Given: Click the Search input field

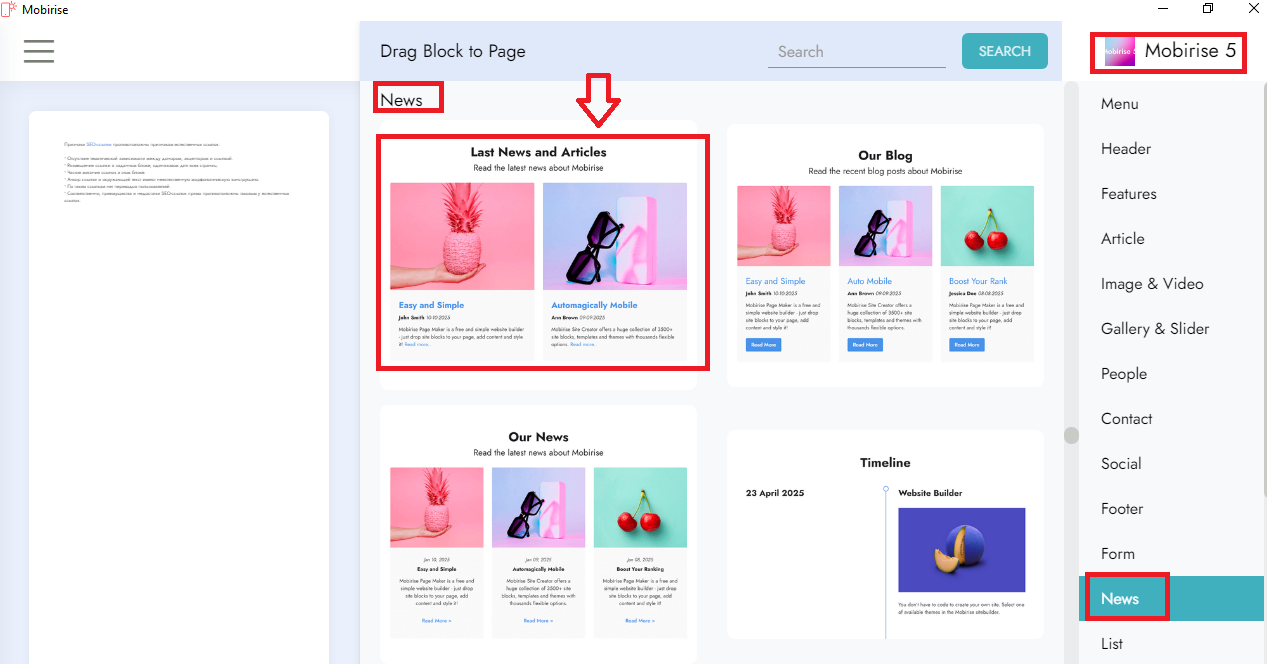Looking at the screenshot, I should pos(856,52).
